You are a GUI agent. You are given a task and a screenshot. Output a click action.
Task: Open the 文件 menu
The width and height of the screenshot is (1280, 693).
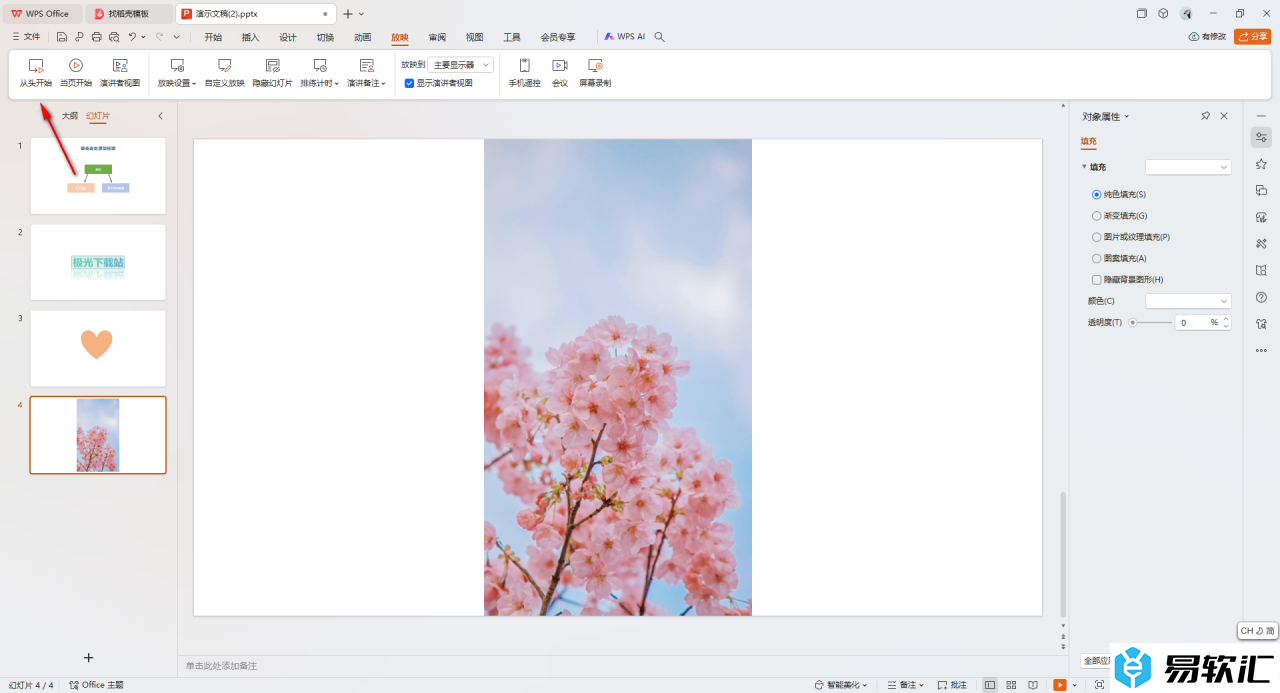coord(27,37)
